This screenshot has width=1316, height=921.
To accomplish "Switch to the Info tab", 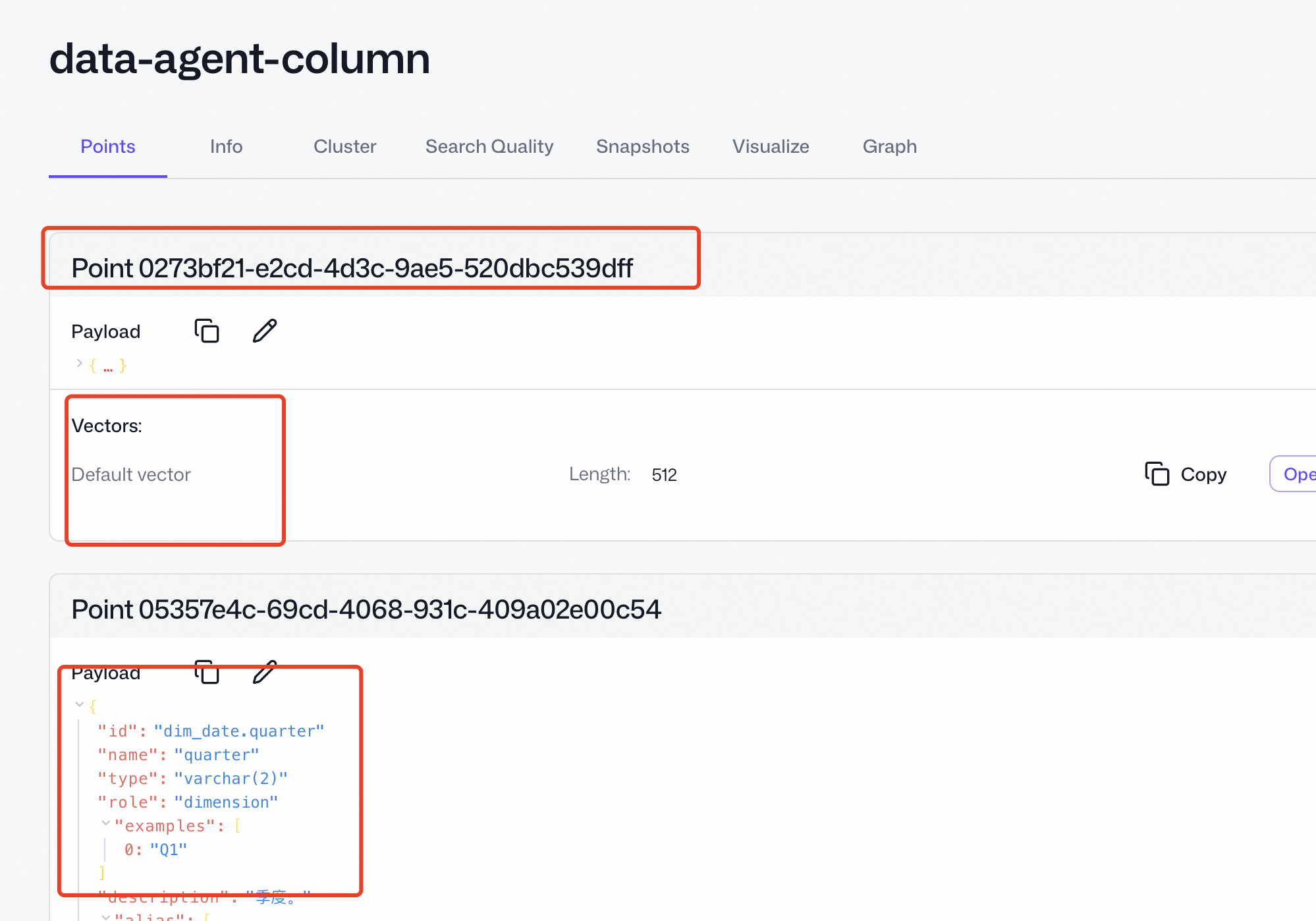I will point(226,146).
